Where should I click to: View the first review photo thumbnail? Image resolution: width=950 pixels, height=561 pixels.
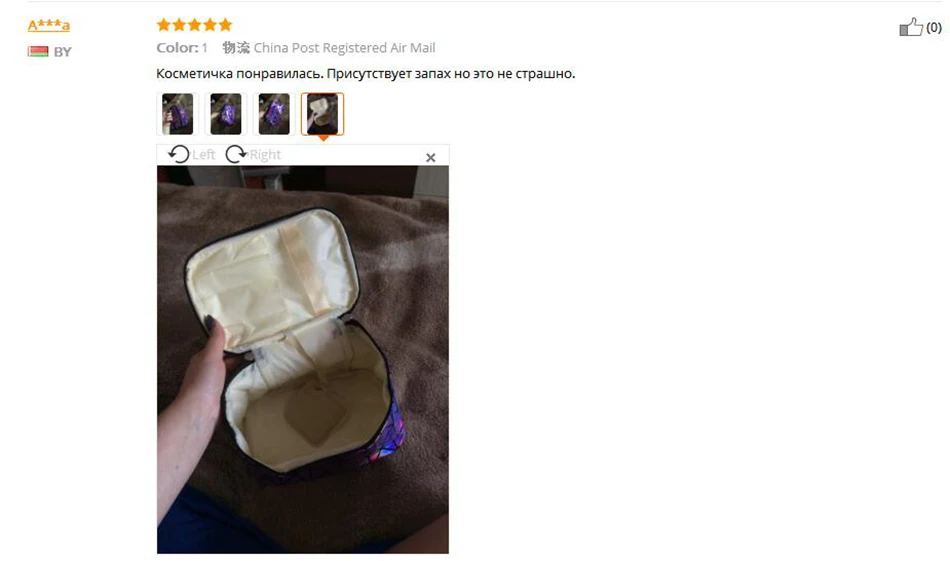point(178,114)
